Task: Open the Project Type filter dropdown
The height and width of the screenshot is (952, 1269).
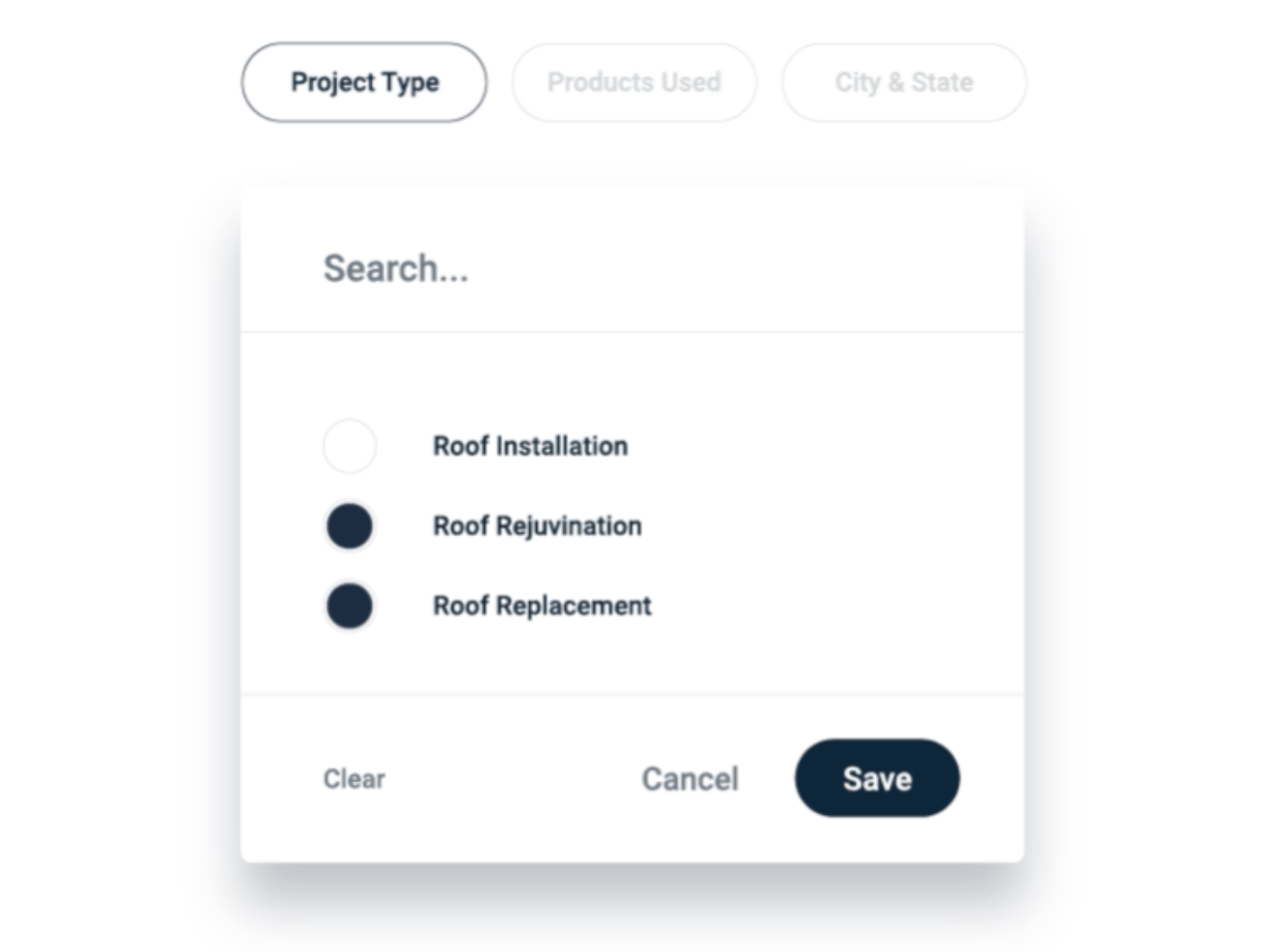Action: (x=363, y=82)
